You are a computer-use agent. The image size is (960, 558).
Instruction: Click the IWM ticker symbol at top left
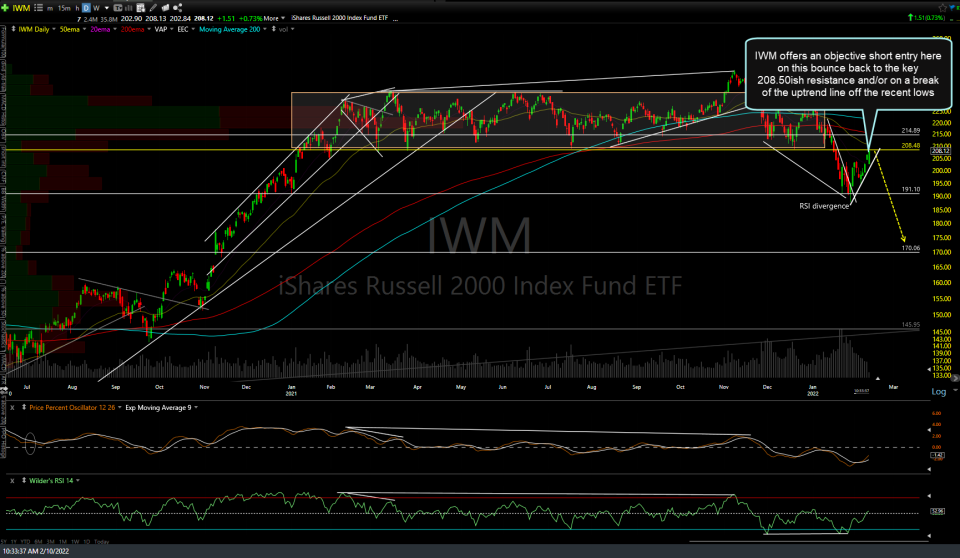point(21,8)
